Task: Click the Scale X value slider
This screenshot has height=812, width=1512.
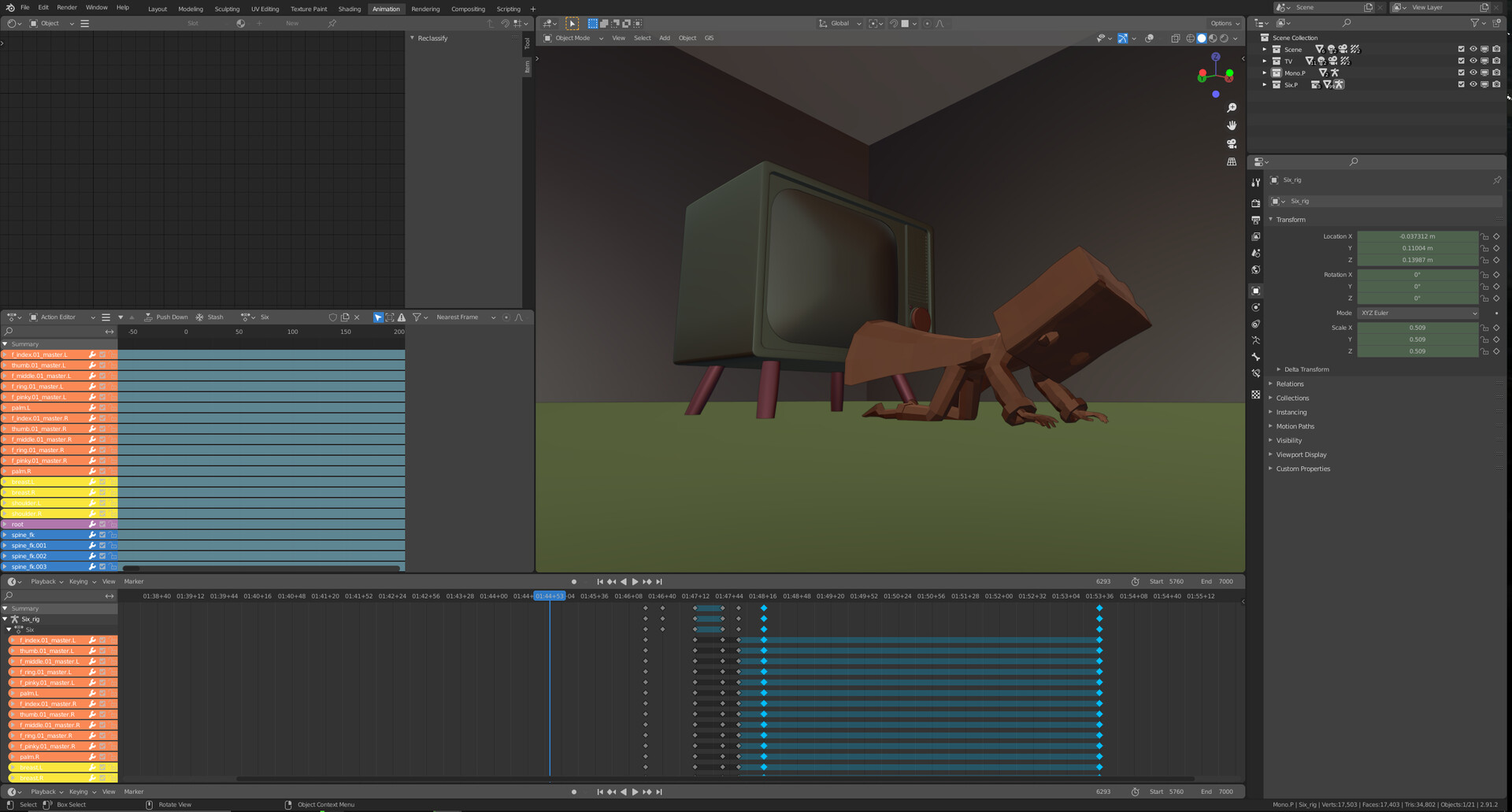Action: 1417,328
